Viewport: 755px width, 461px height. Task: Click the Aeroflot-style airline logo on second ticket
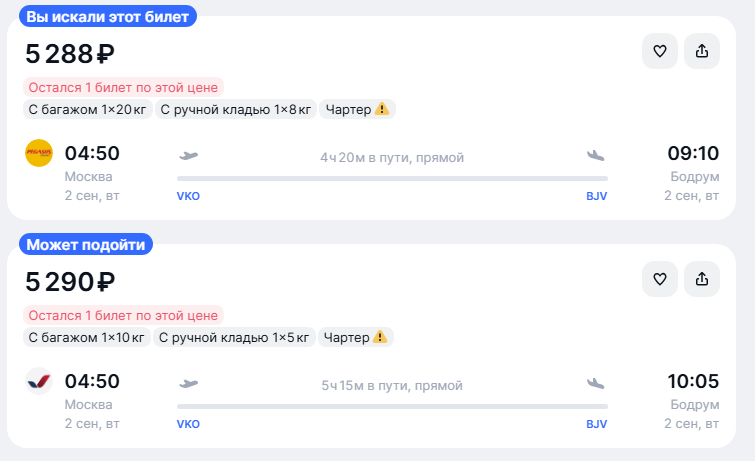click(39, 381)
